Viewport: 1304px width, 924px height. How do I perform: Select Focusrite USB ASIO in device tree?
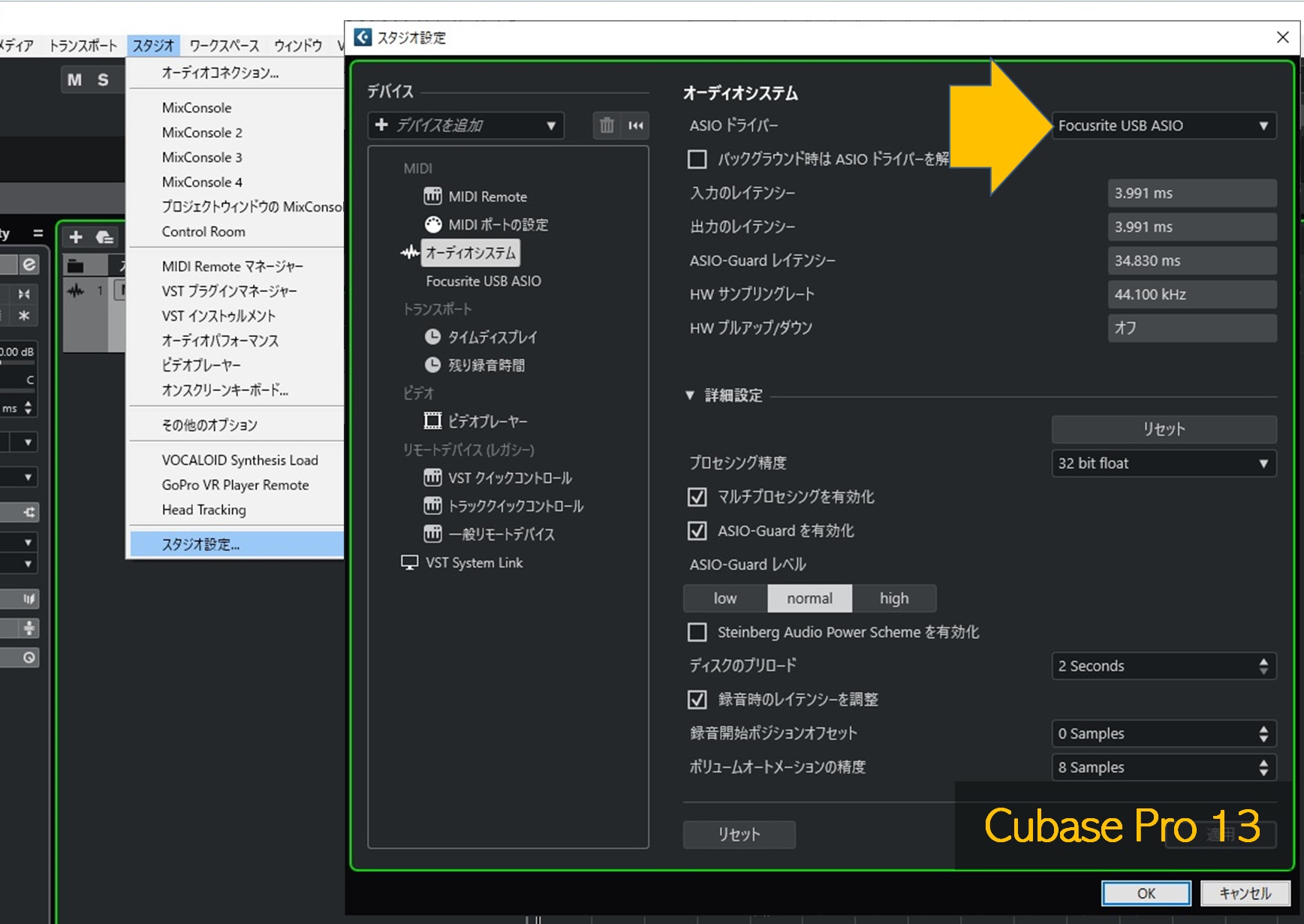coord(483,281)
